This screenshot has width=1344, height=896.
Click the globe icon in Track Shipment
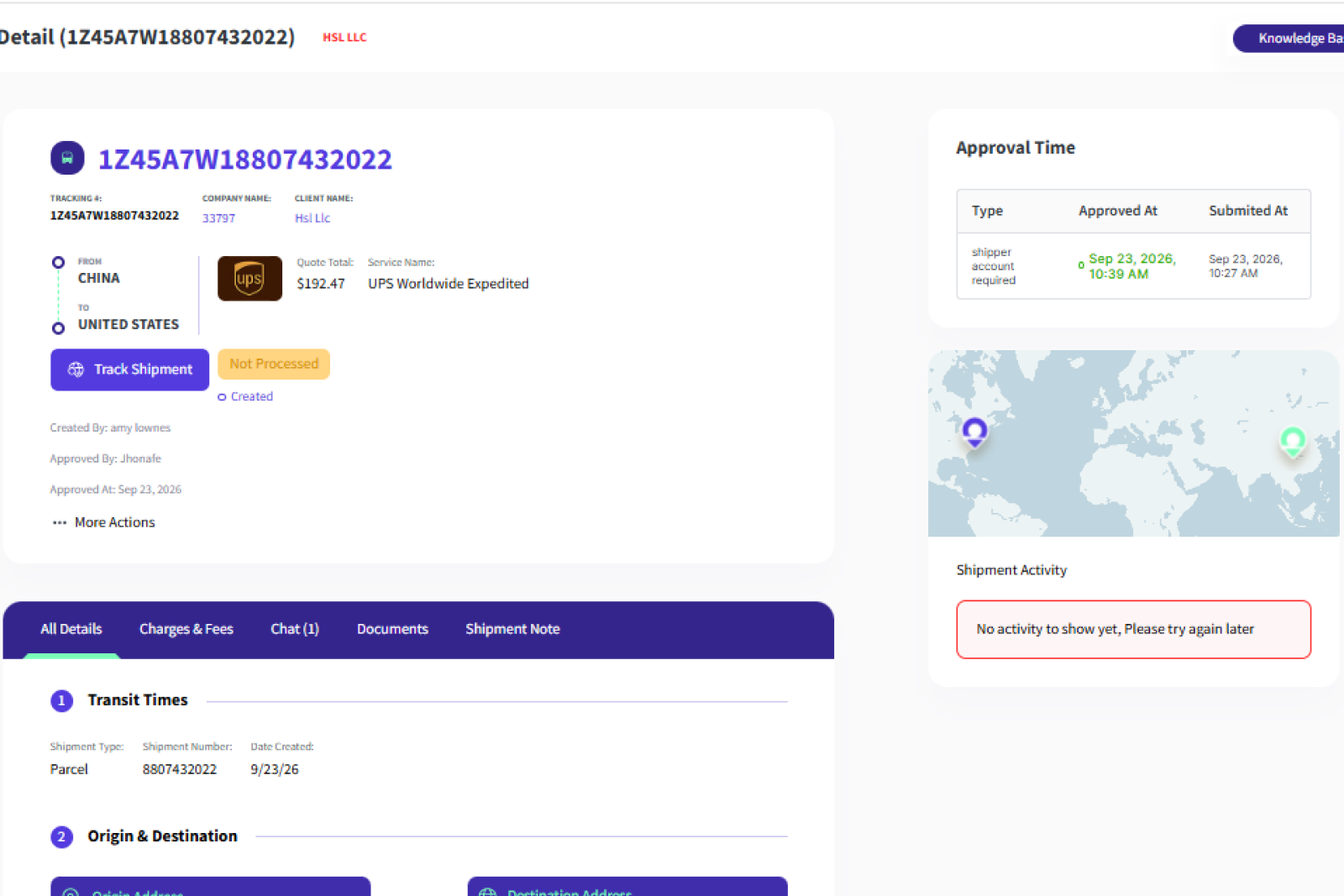(x=76, y=369)
